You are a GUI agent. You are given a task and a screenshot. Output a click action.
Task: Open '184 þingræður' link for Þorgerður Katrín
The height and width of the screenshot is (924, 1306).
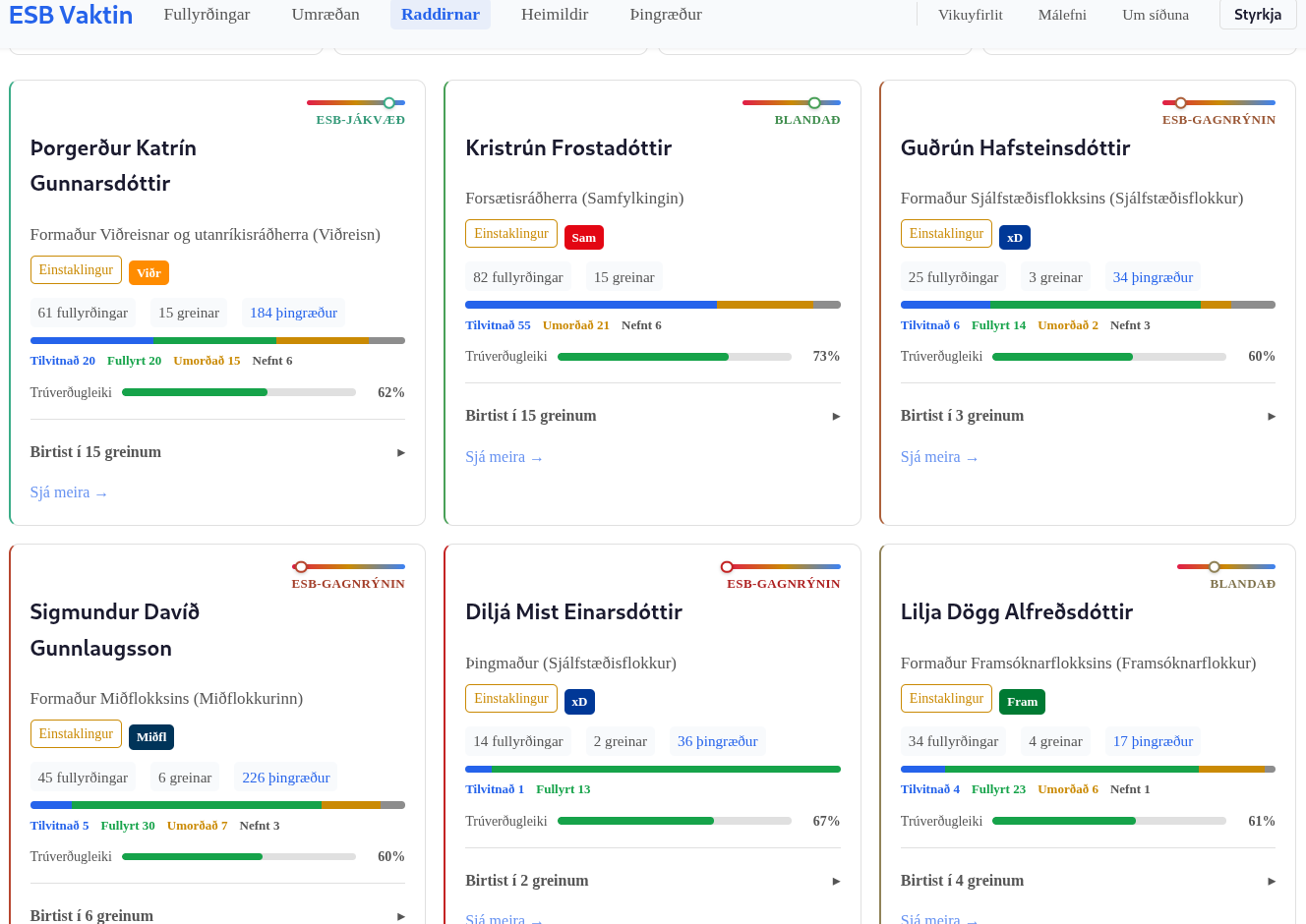293,313
